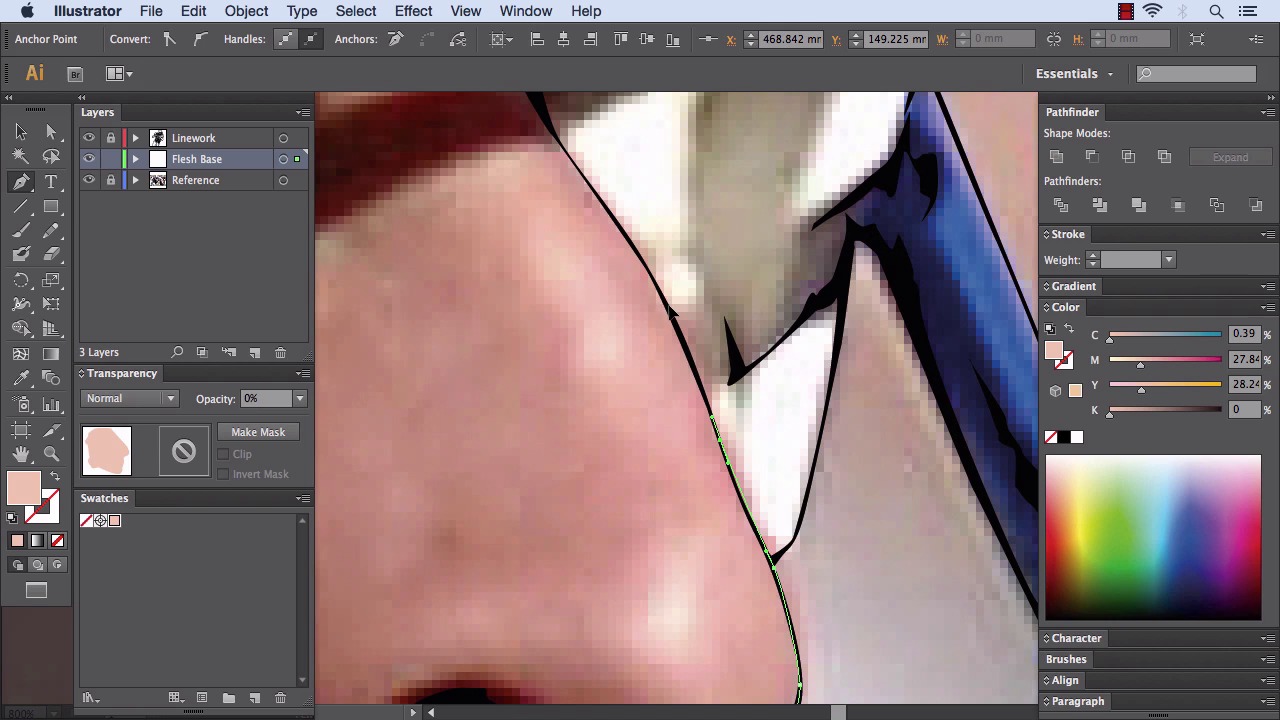This screenshot has width=1280, height=720.
Task: Choose the Lasso tool
Action: coord(52,157)
